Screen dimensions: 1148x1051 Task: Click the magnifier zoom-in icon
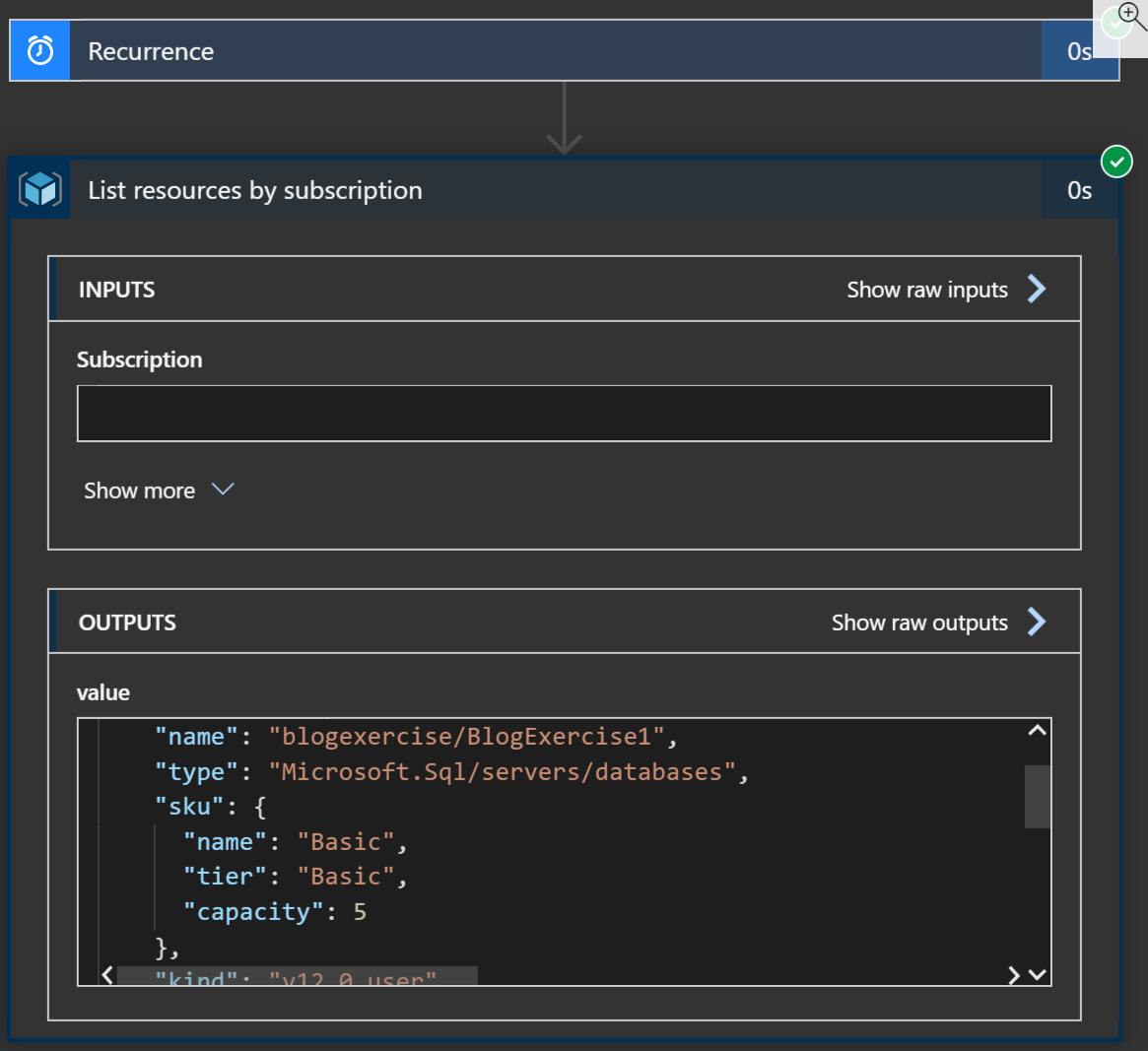pyautogui.click(x=1130, y=15)
